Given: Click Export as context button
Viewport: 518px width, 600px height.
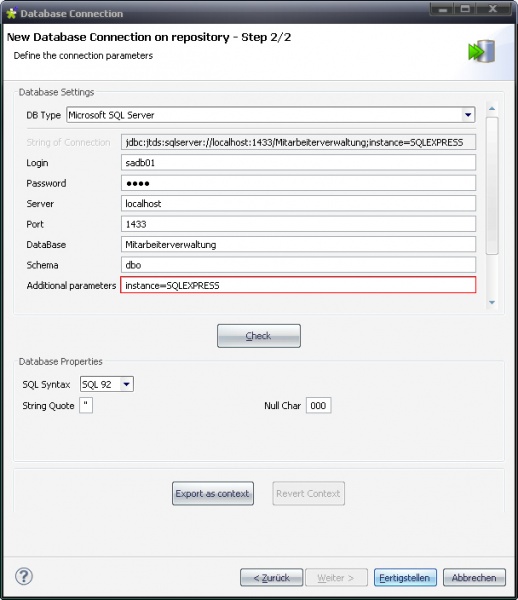Looking at the screenshot, I should pos(213,494).
